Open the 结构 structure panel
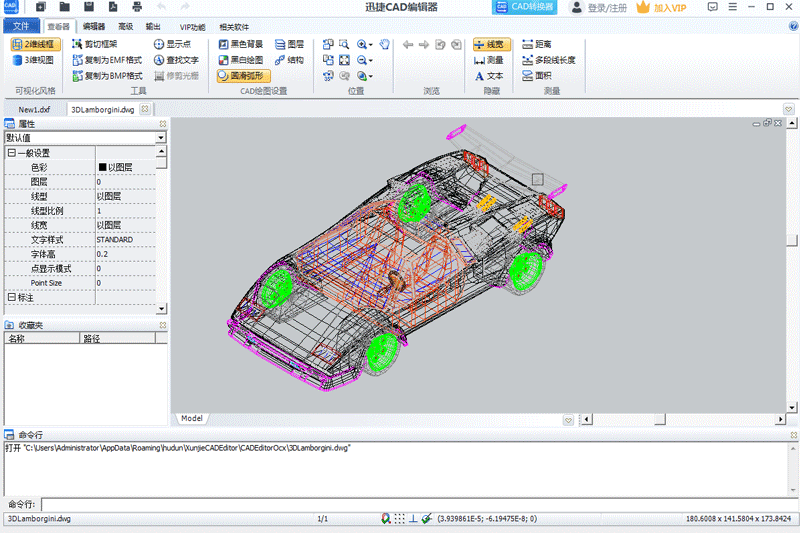 point(289,60)
